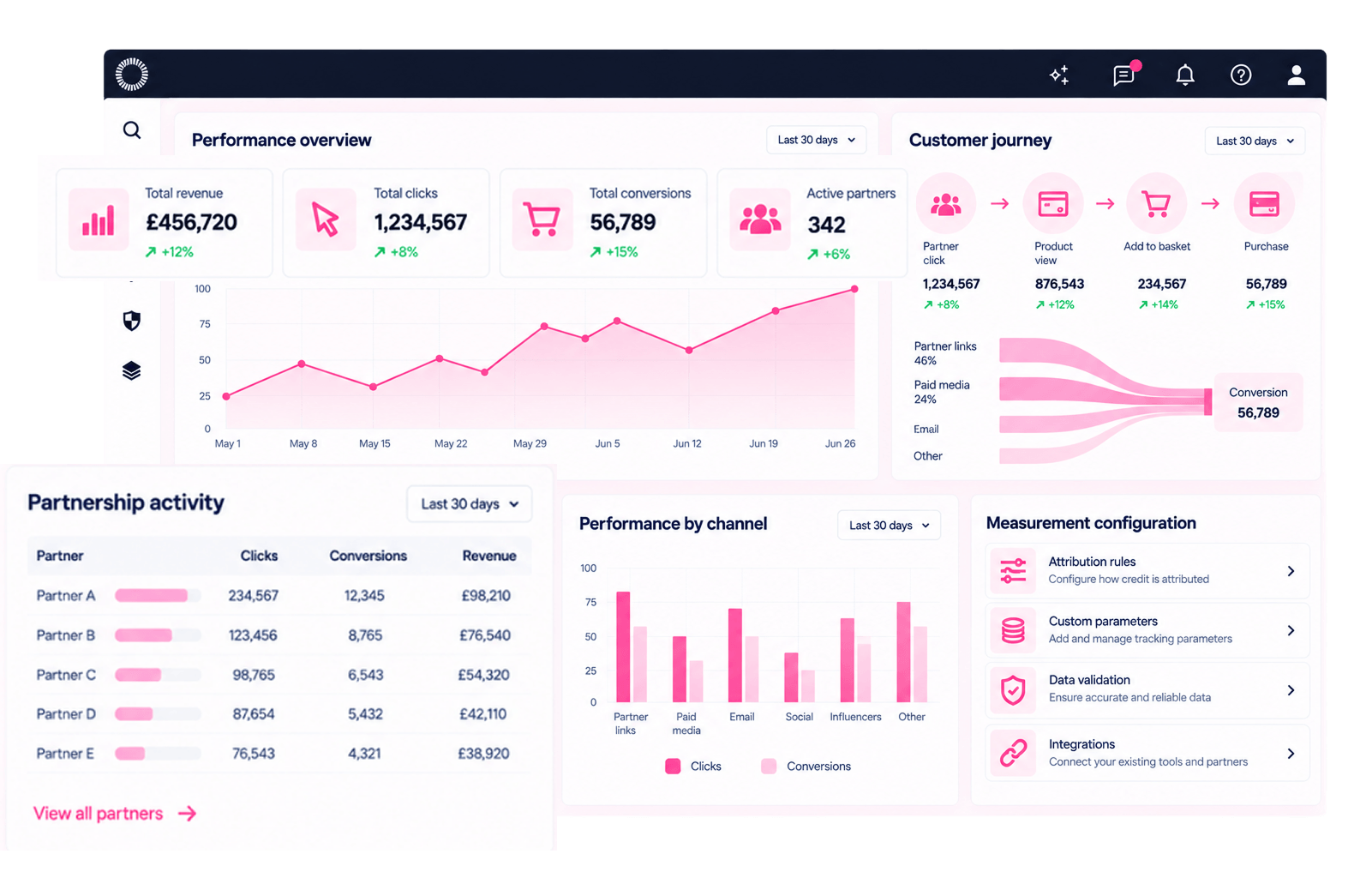Viewport: 1372px width, 878px height.
Task: Follow the View all partners link
Action: [x=115, y=814]
